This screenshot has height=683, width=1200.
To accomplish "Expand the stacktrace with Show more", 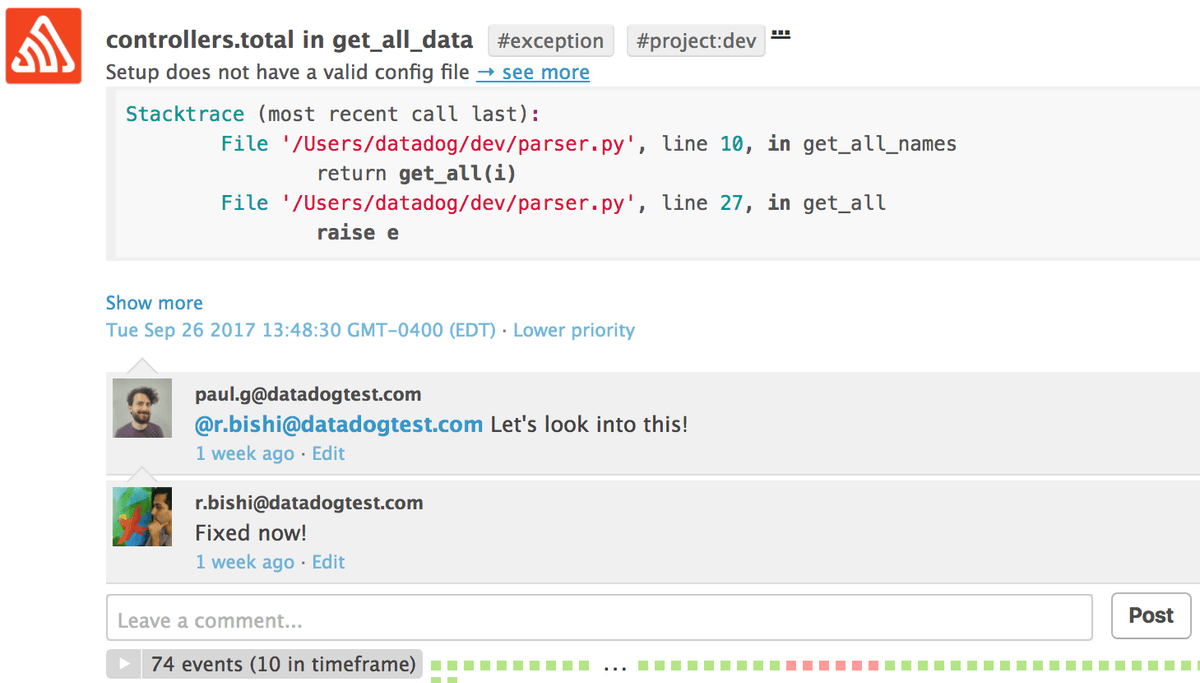I will coord(154,302).
